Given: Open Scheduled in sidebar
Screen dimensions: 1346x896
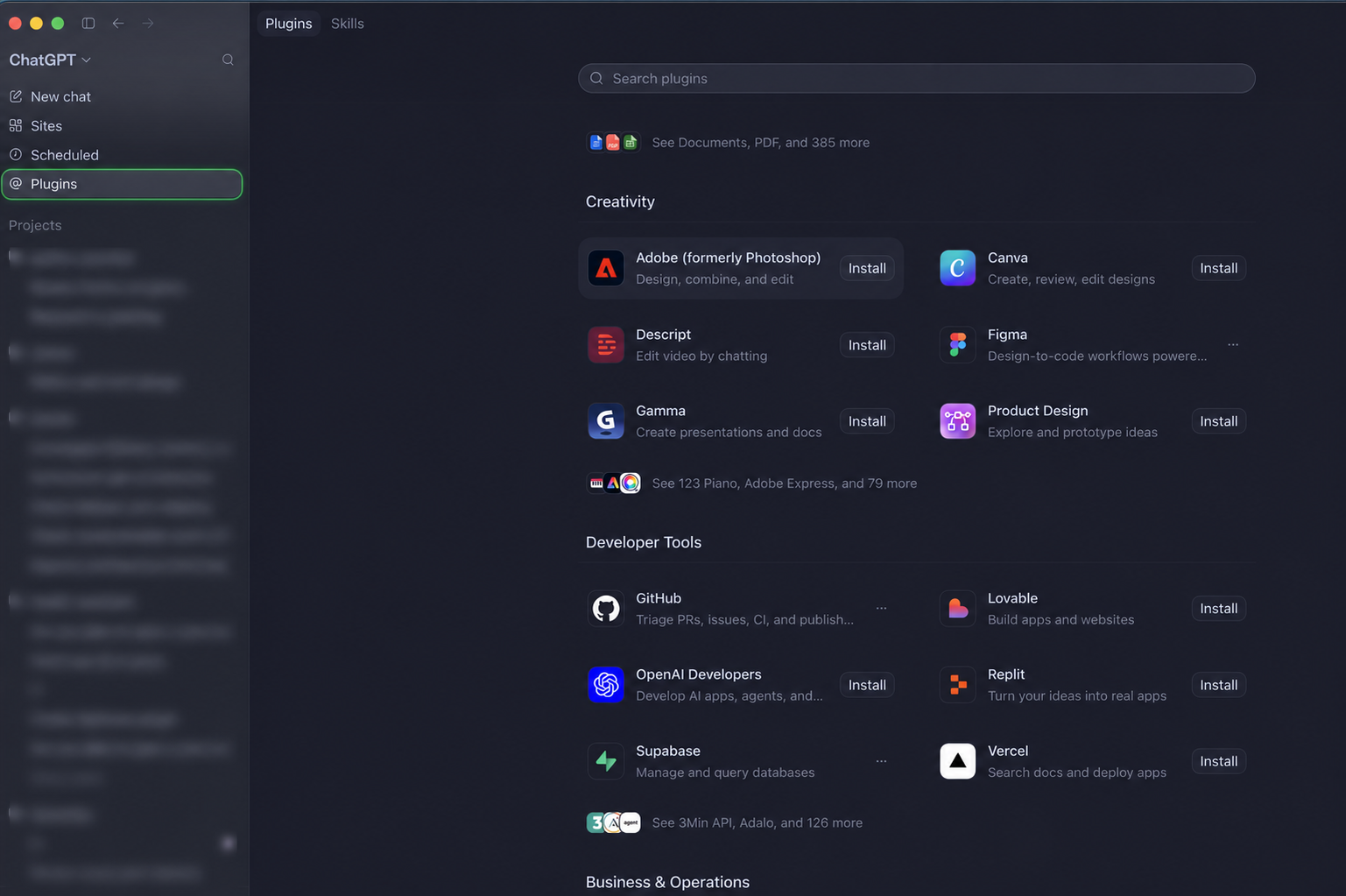Looking at the screenshot, I should click(123, 154).
